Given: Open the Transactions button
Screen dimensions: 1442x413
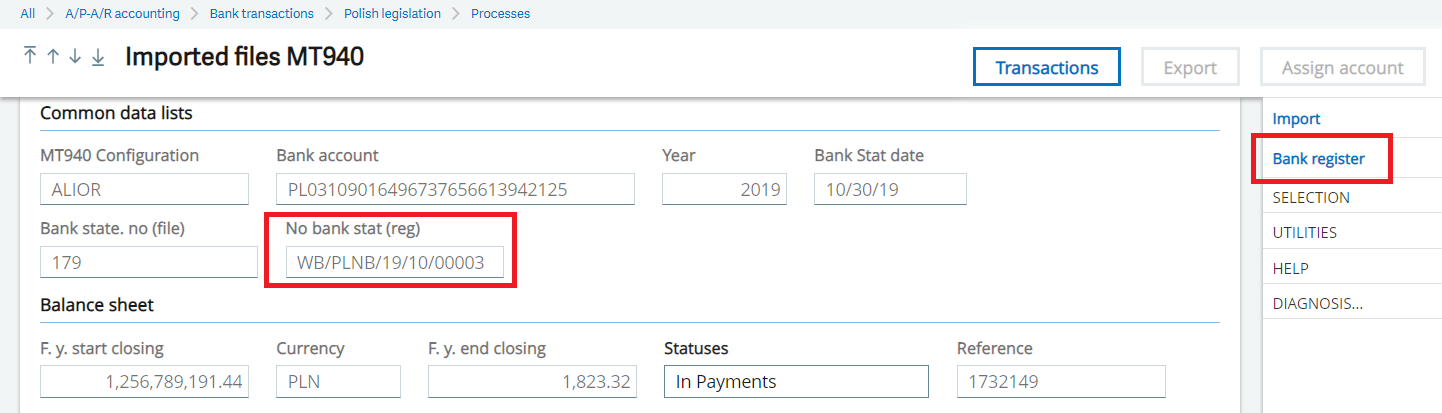Looking at the screenshot, I should (1047, 67).
